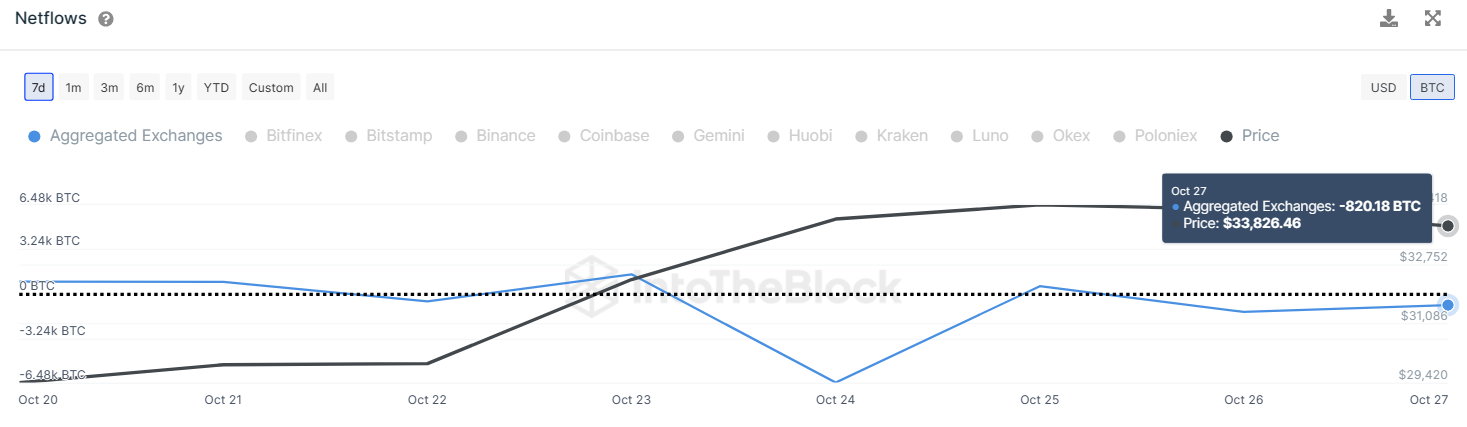This screenshot has width=1467, height=427.
Task: Switch the chart units to BTC
Action: point(1432,87)
